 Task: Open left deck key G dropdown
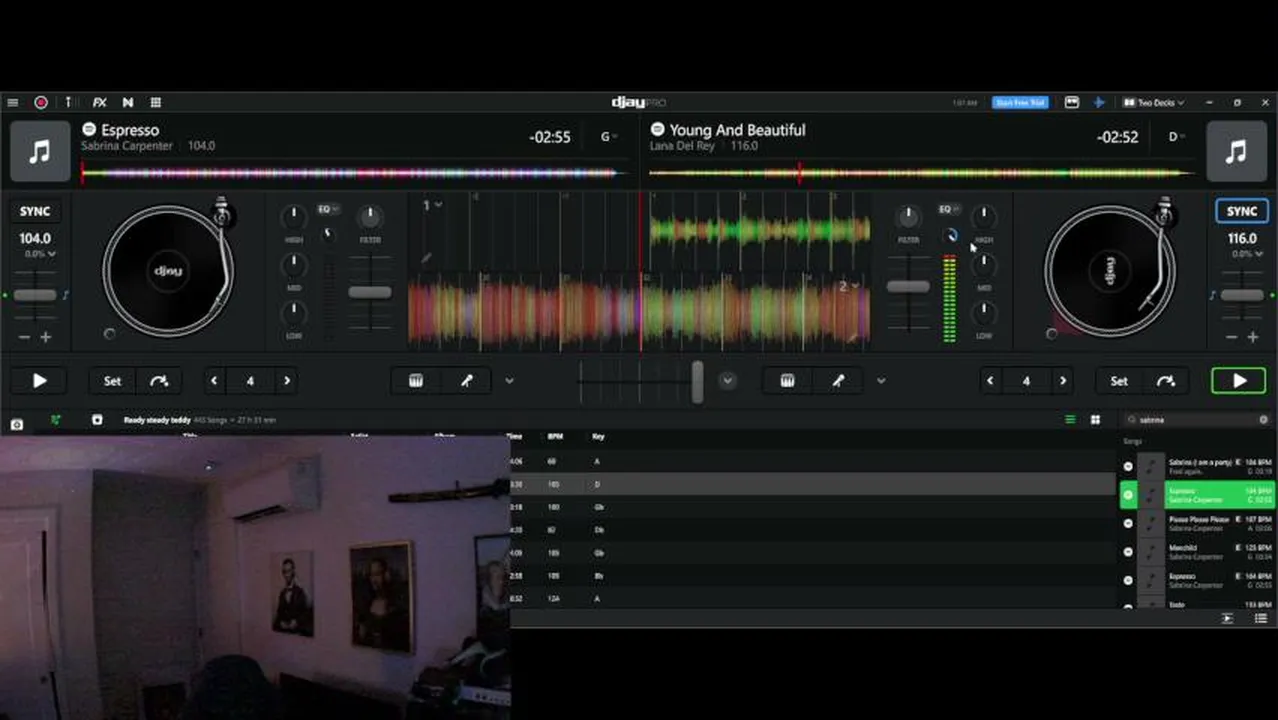point(608,137)
